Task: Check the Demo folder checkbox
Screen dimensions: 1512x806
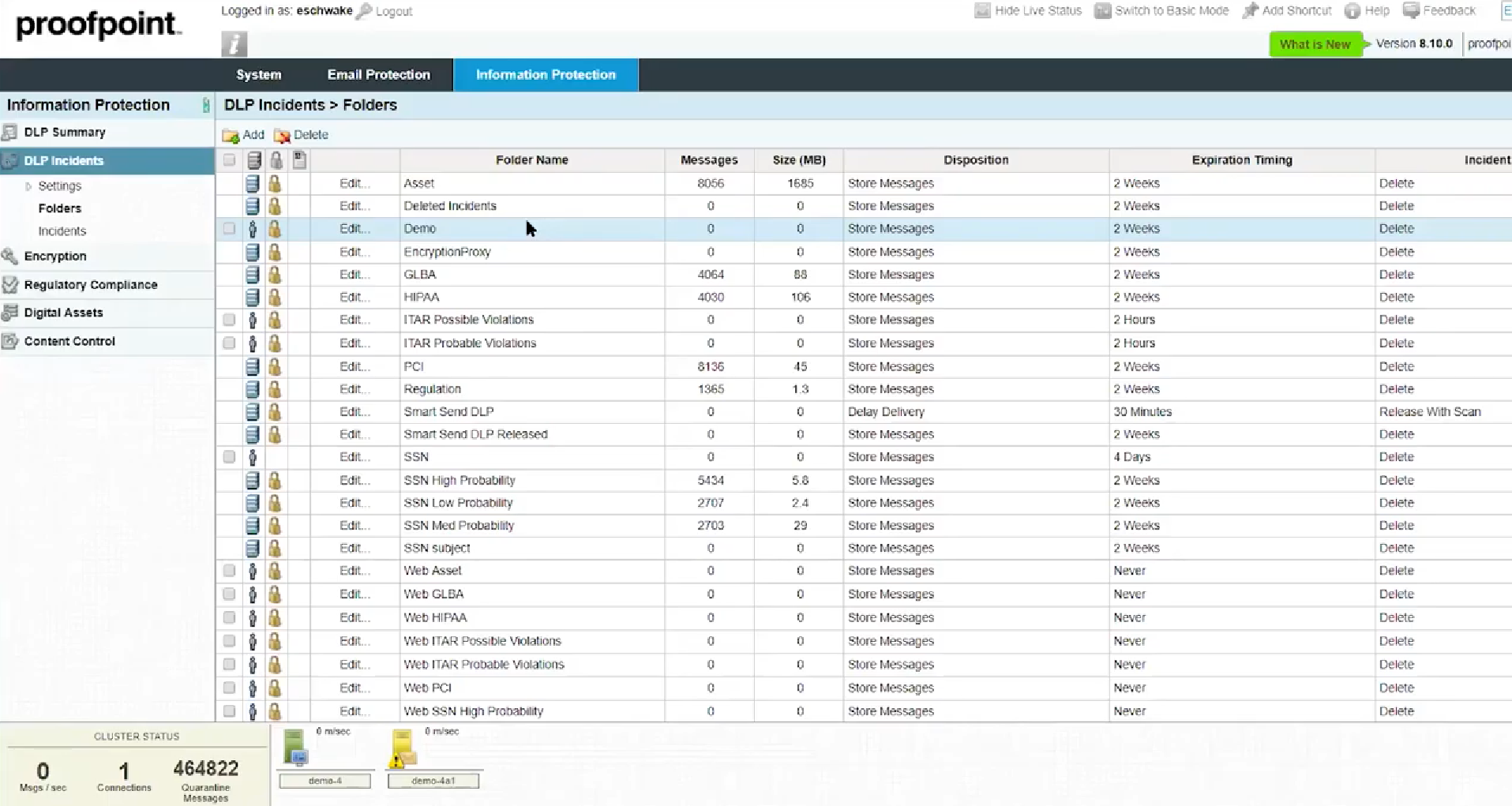Action: (229, 229)
